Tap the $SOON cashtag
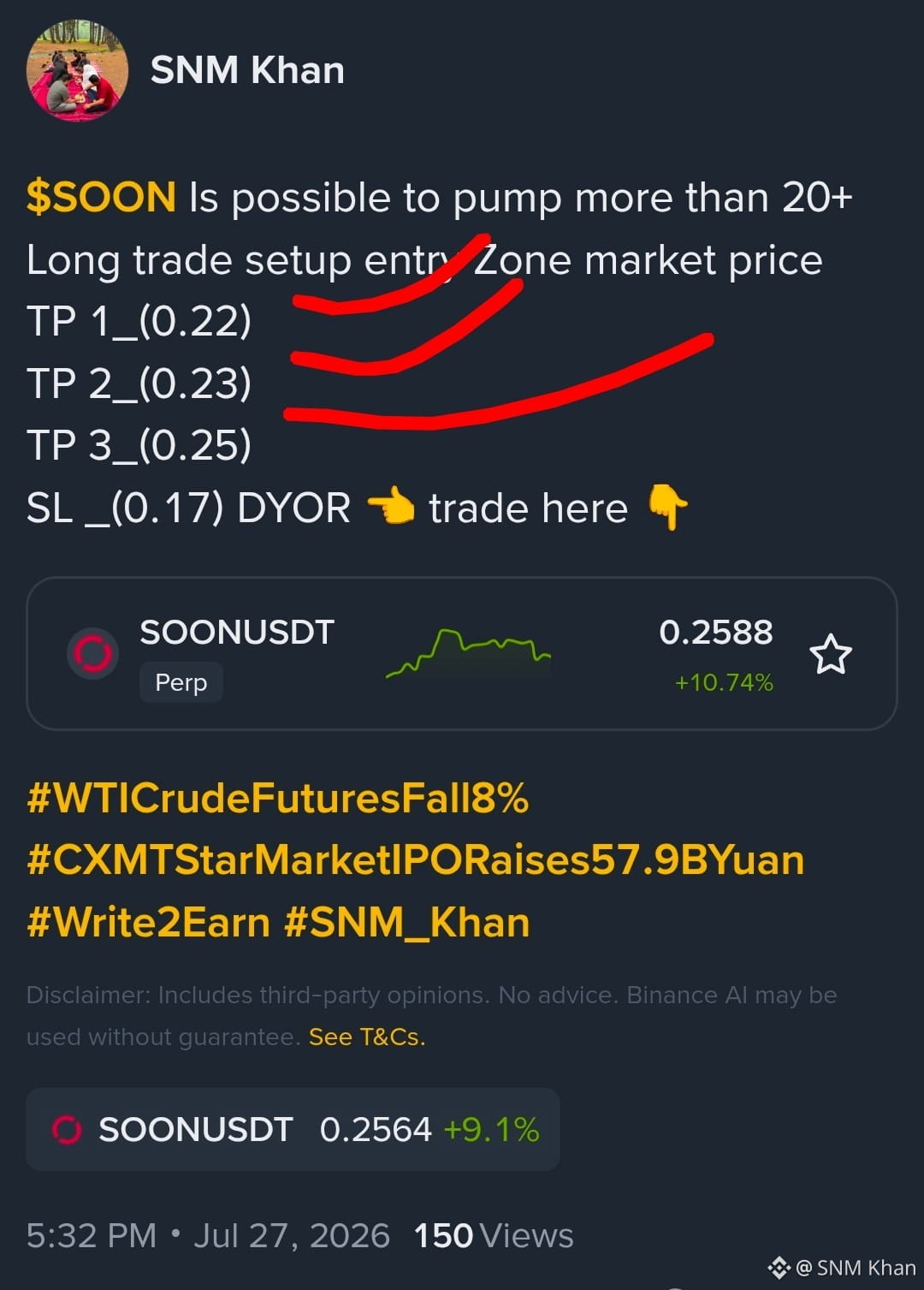 click(x=101, y=198)
